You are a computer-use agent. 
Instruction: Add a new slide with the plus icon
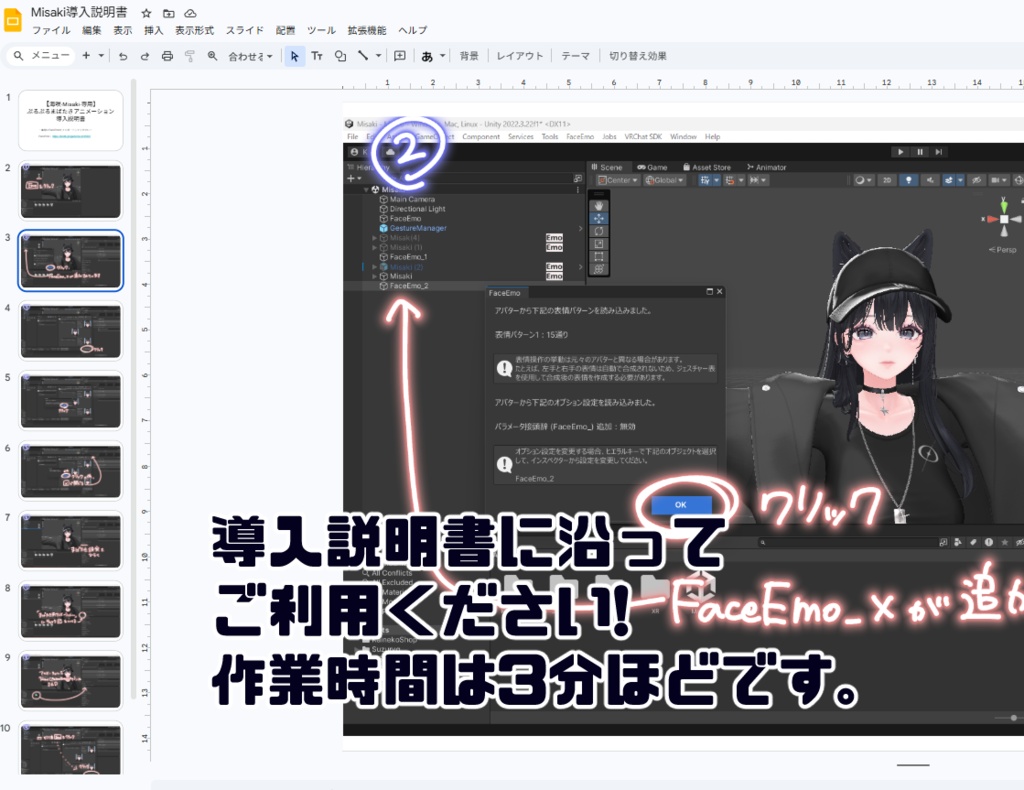pyautogui.click(x=86, y=55)
